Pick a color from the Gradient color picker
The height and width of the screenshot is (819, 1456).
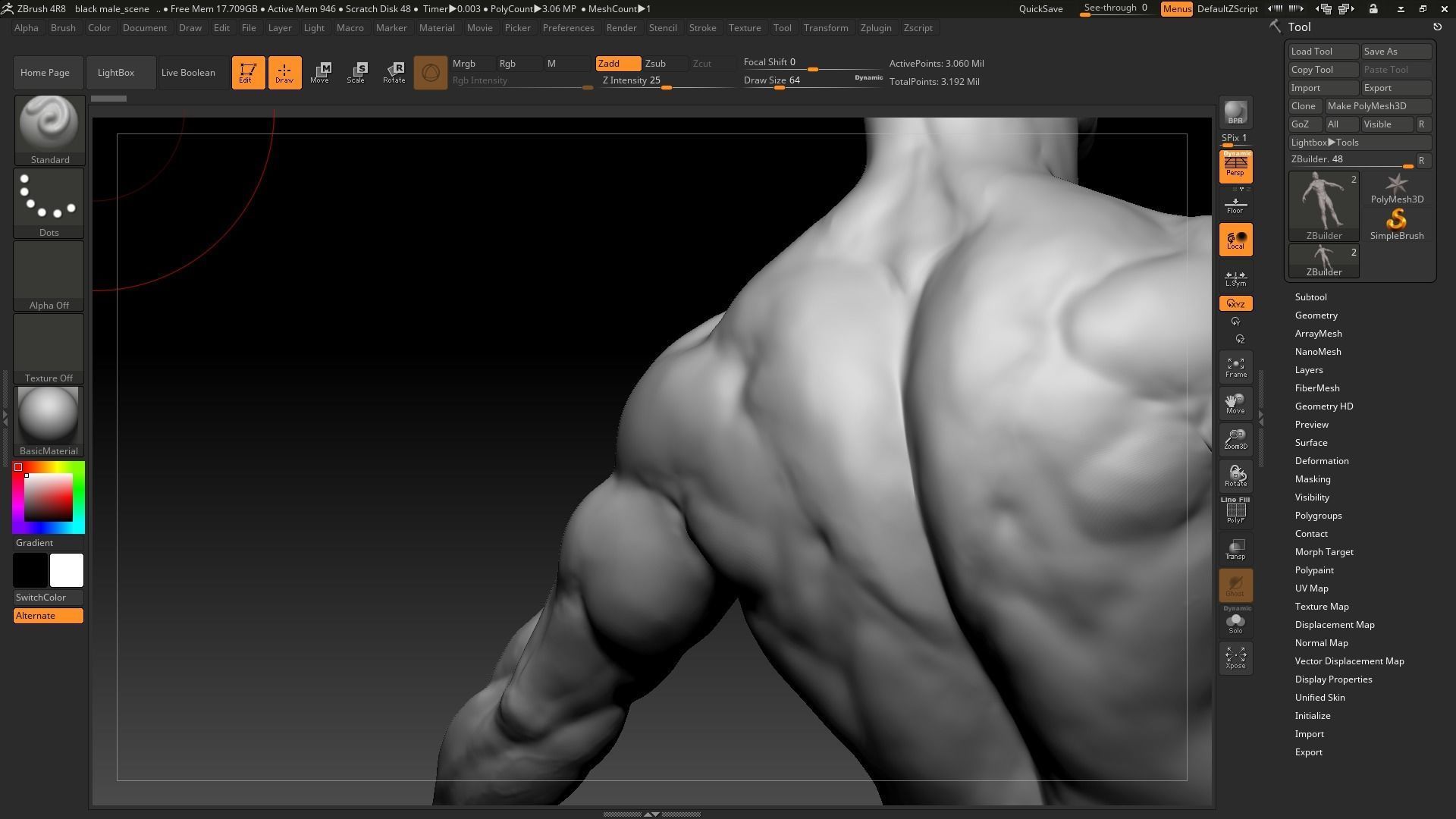point(49,497)
